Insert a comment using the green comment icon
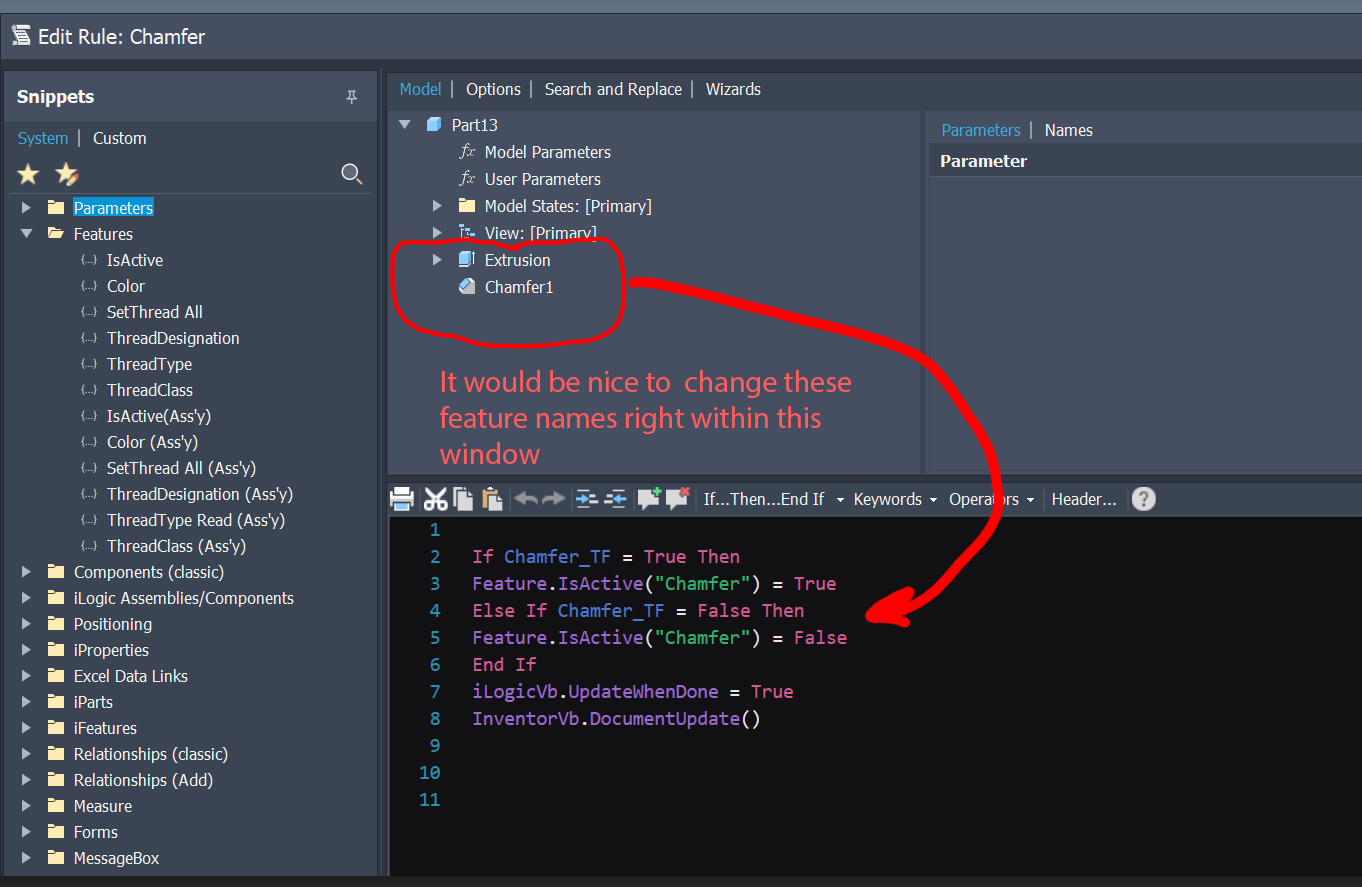Image resolution: width=1362 pixels, height=887 pixels. [x=650, y=498]
